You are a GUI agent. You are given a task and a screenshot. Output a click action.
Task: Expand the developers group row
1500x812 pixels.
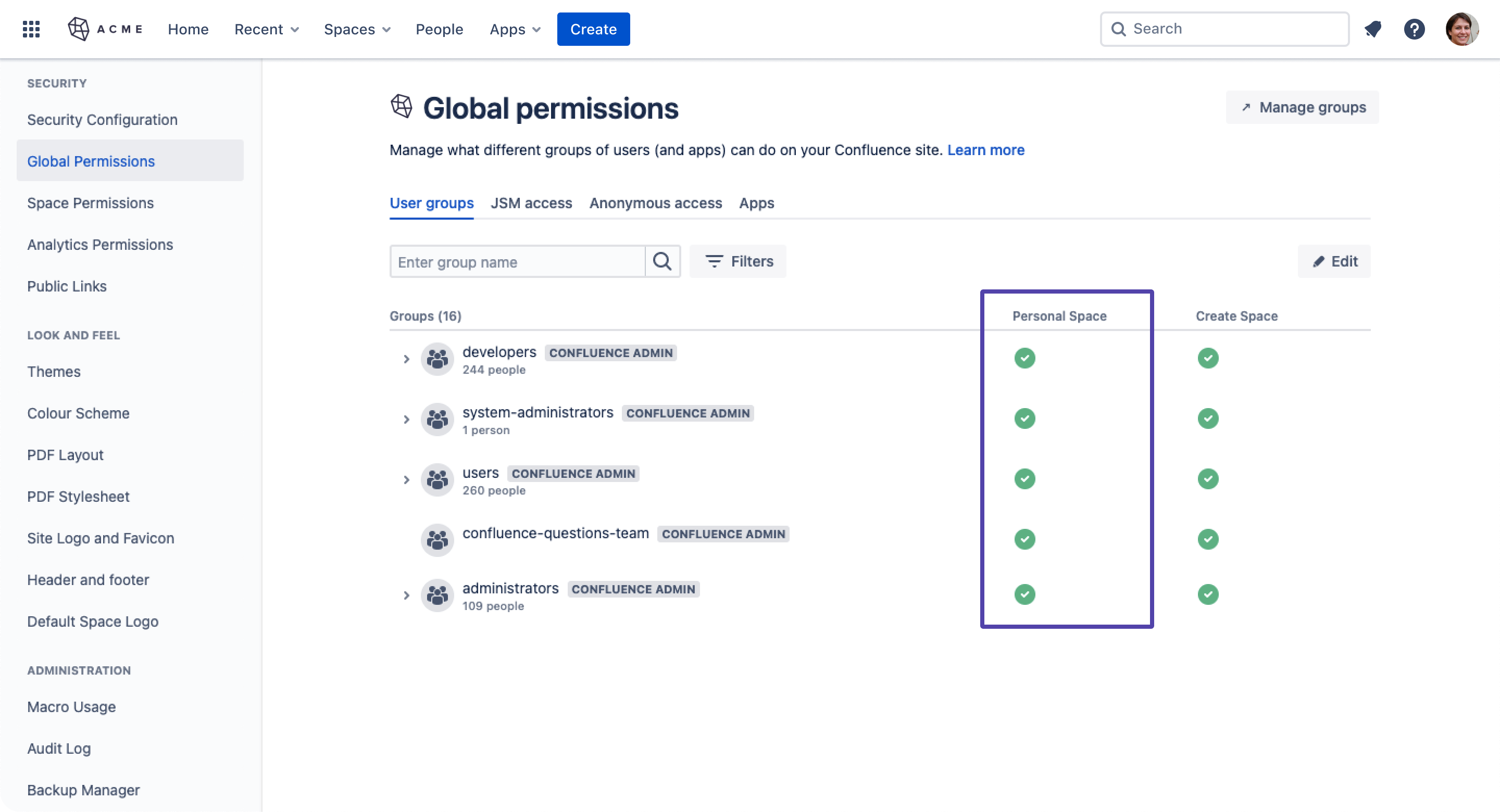[x=406, y=359]
